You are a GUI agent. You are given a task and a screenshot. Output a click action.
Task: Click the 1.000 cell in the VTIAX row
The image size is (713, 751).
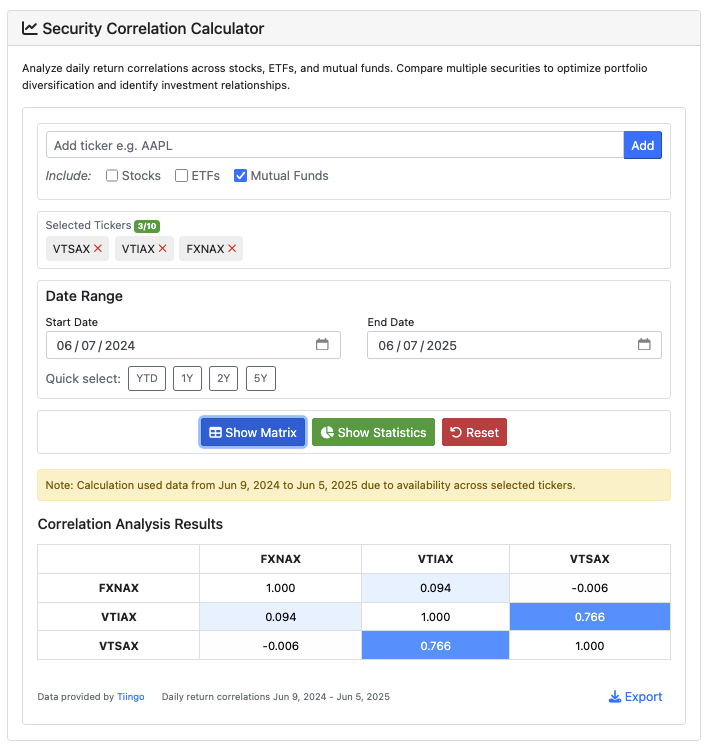(x=435, y=617)
